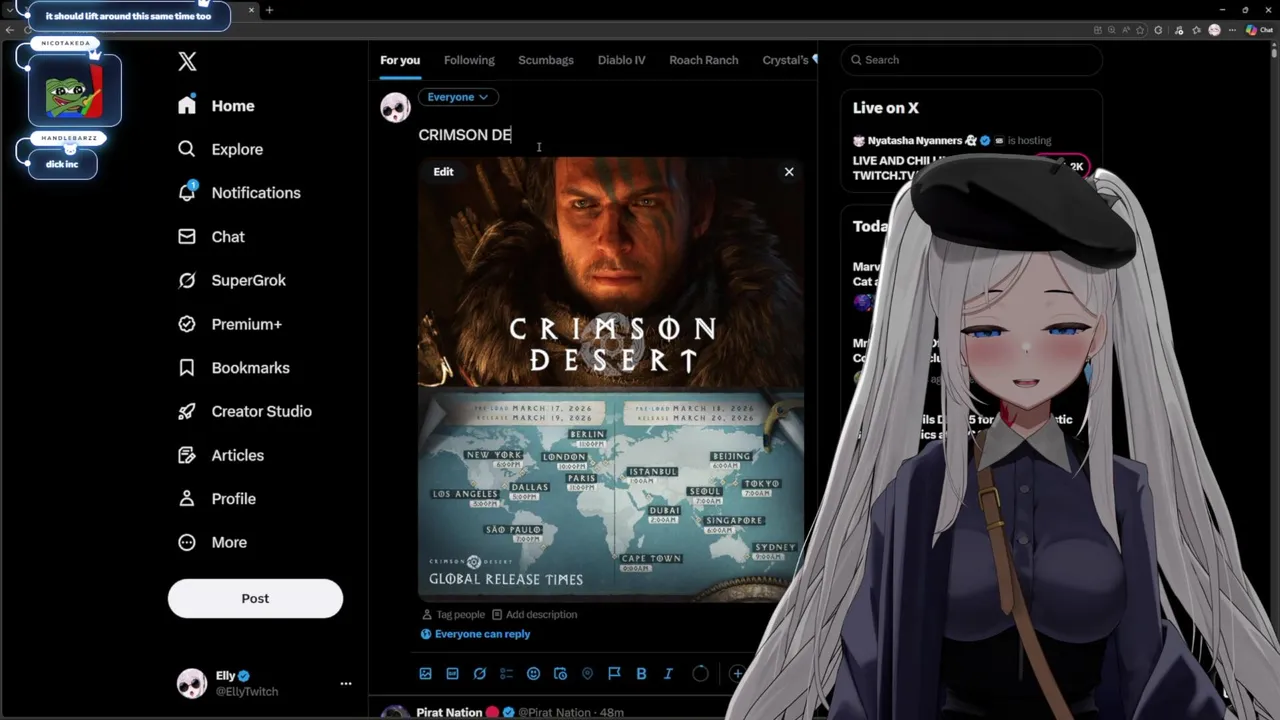Open Explore from sidebar

(220, 149)
